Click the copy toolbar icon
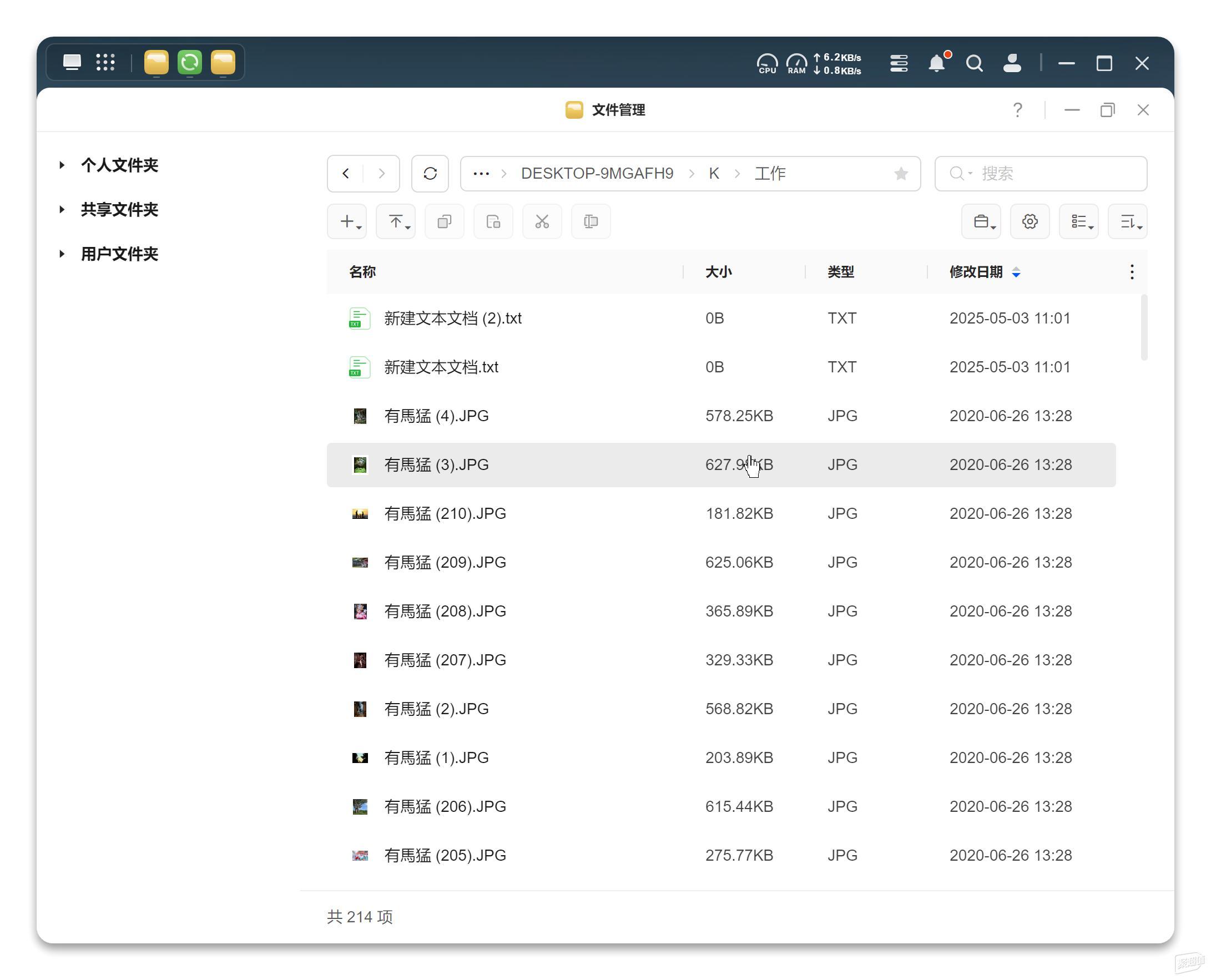 (x=445, y=221)
